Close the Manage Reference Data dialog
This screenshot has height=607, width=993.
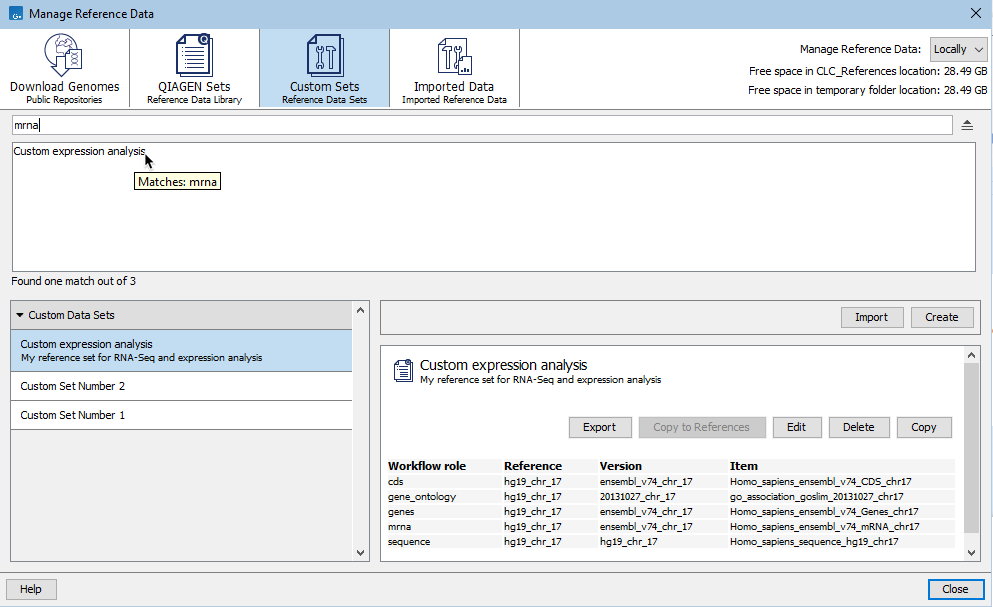point(955,589)
